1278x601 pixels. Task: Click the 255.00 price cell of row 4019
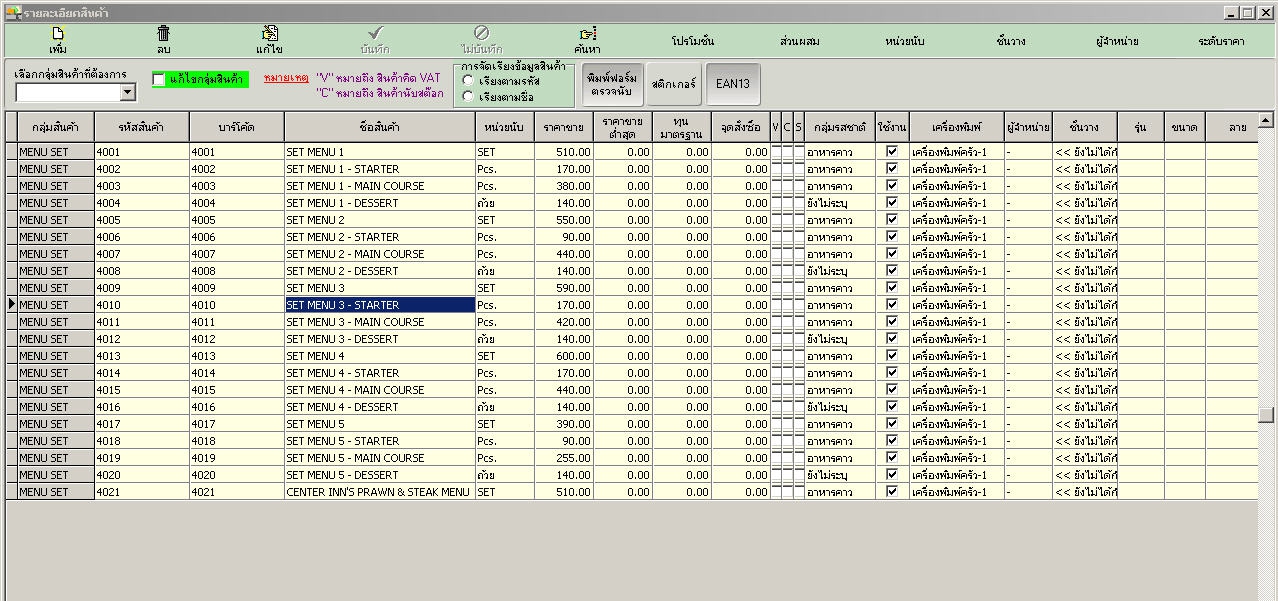(564, 458)
